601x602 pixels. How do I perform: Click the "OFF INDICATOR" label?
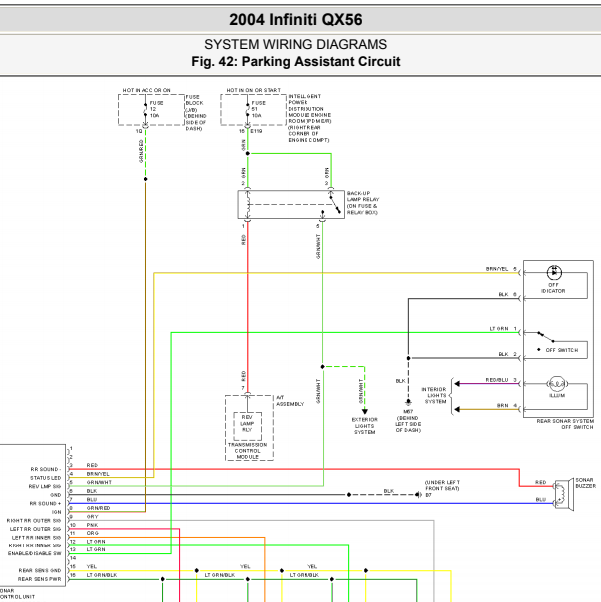coord(553,288)
